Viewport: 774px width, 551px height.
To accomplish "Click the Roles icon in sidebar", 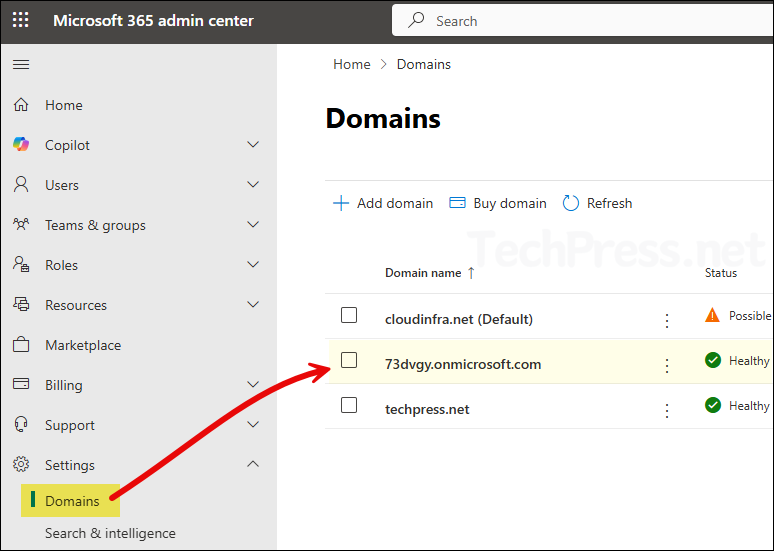I will point(21,265).
